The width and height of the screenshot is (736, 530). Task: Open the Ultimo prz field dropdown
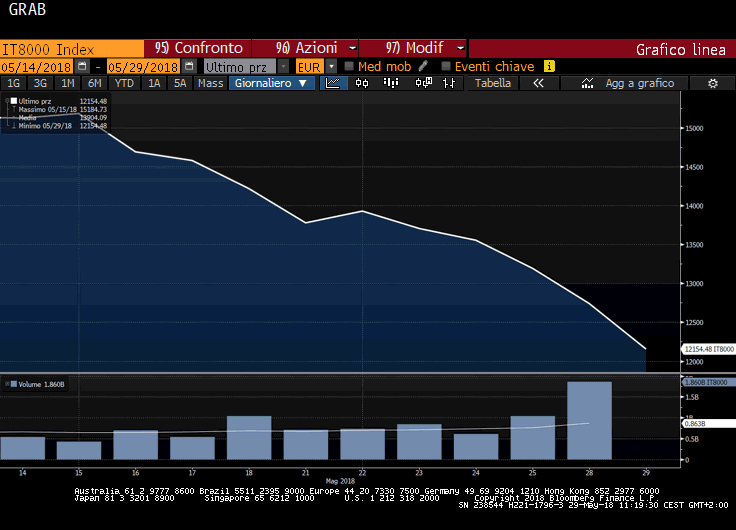(286, 67)
